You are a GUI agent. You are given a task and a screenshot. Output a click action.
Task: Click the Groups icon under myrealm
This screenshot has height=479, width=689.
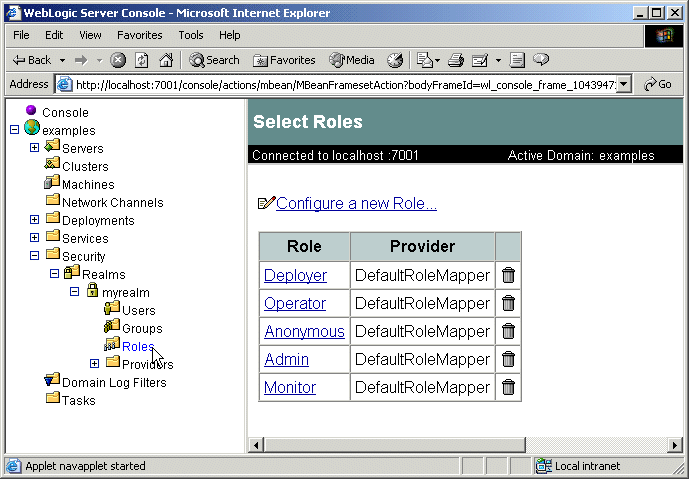pos(112,326)
